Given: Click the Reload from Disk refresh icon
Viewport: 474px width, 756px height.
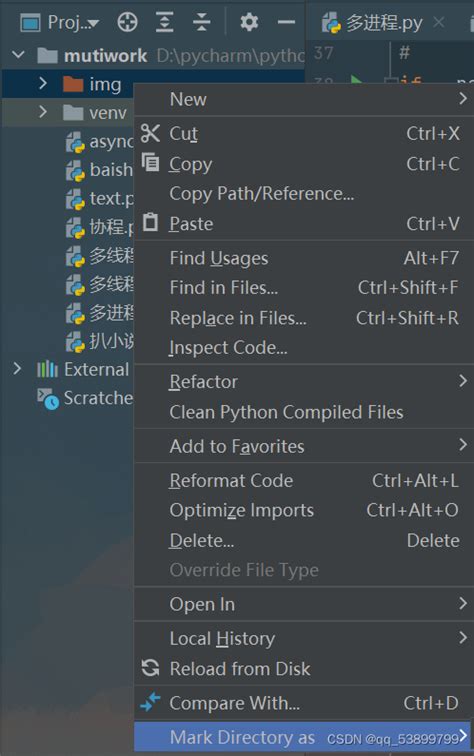Looking at the screenshot, I should [x=150, y=668].
